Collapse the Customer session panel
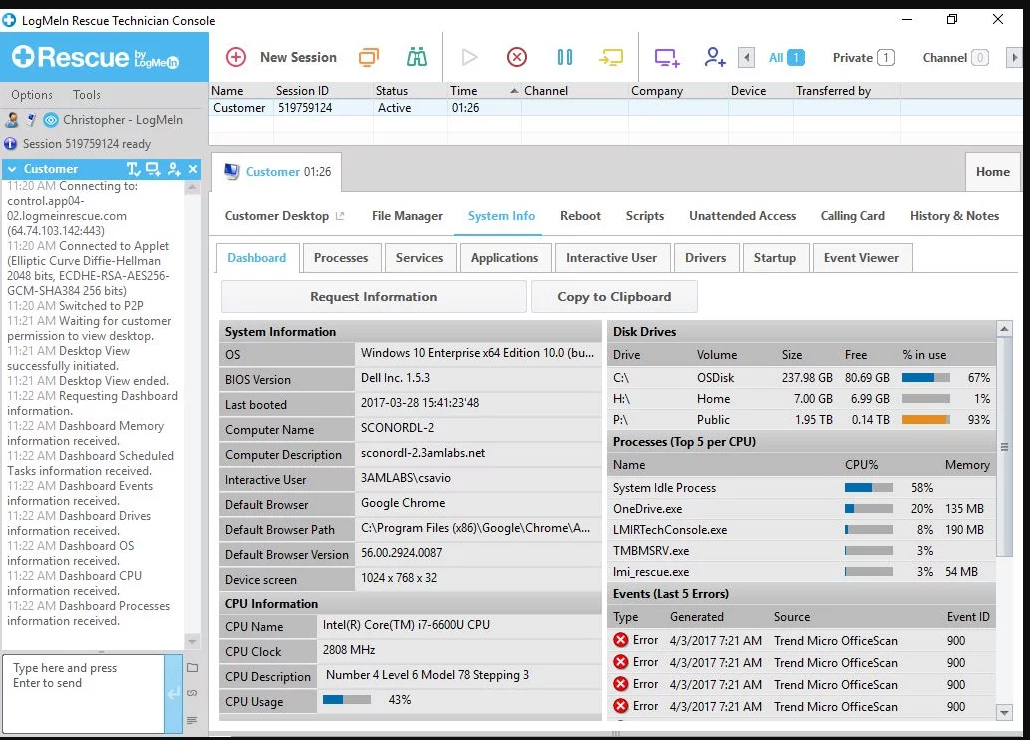The height and width of the screenshot is (740, 1030). [10, 169]
